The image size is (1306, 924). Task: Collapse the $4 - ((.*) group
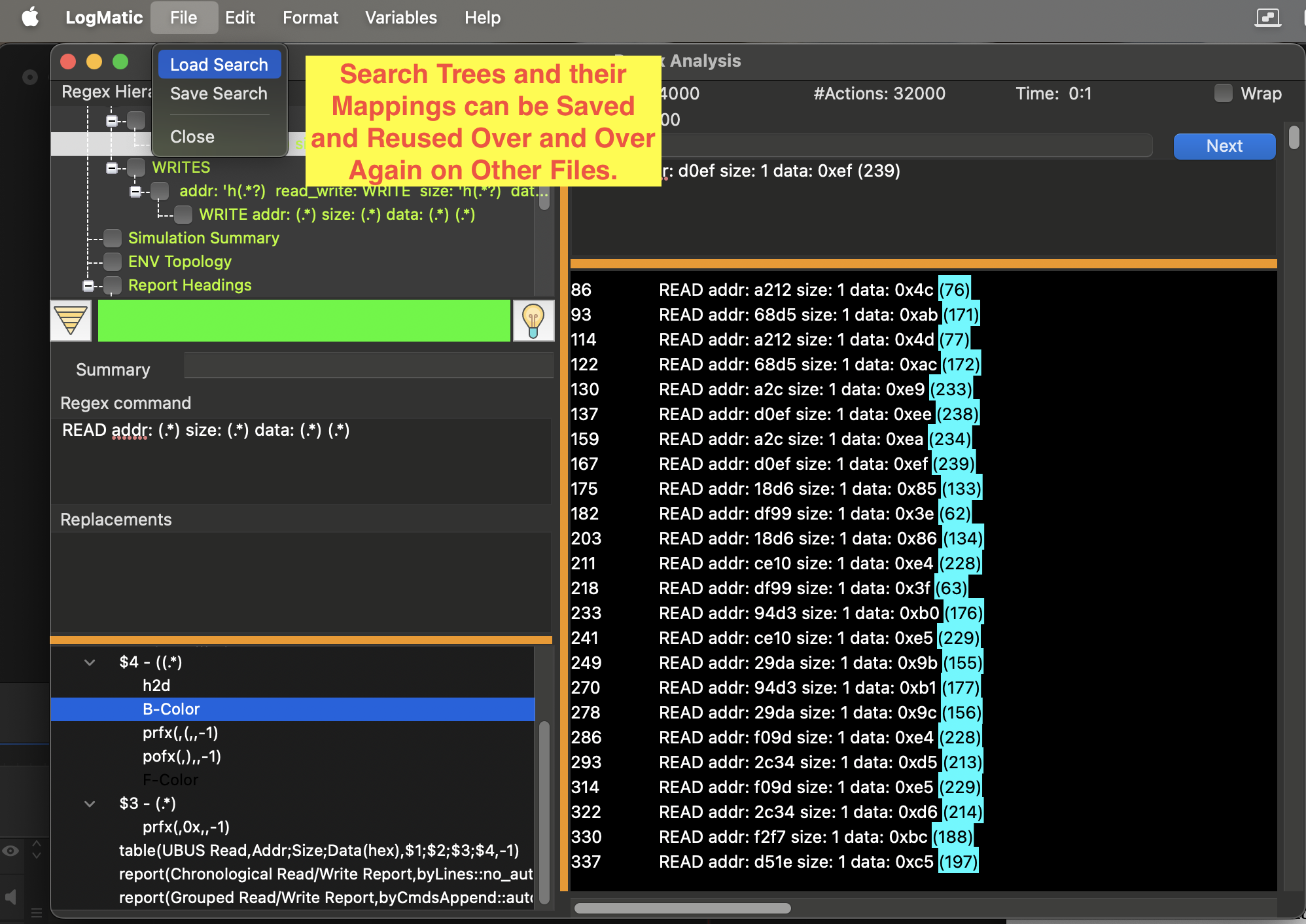(90, 662)
